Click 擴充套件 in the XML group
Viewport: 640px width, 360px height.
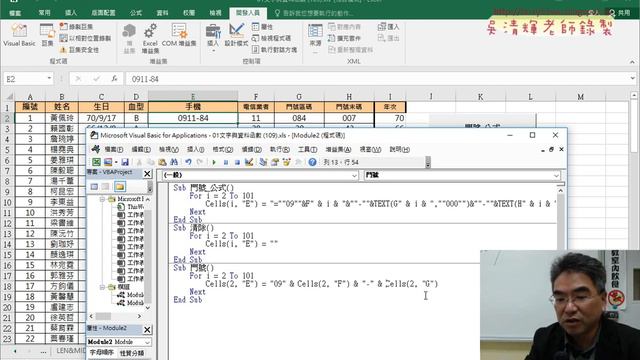(x=345, y=38)
